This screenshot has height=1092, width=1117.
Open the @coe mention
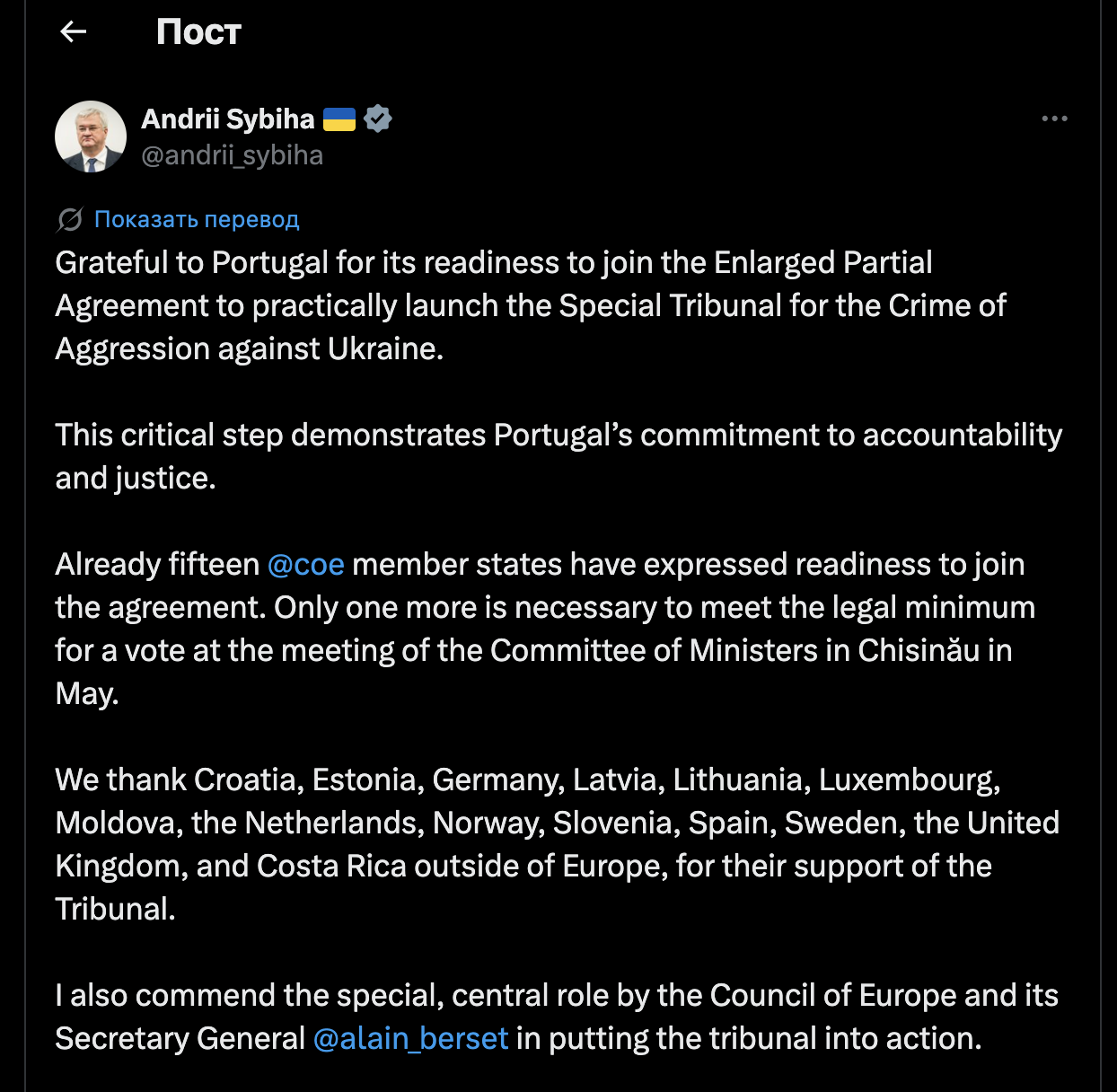coord(306,564)
